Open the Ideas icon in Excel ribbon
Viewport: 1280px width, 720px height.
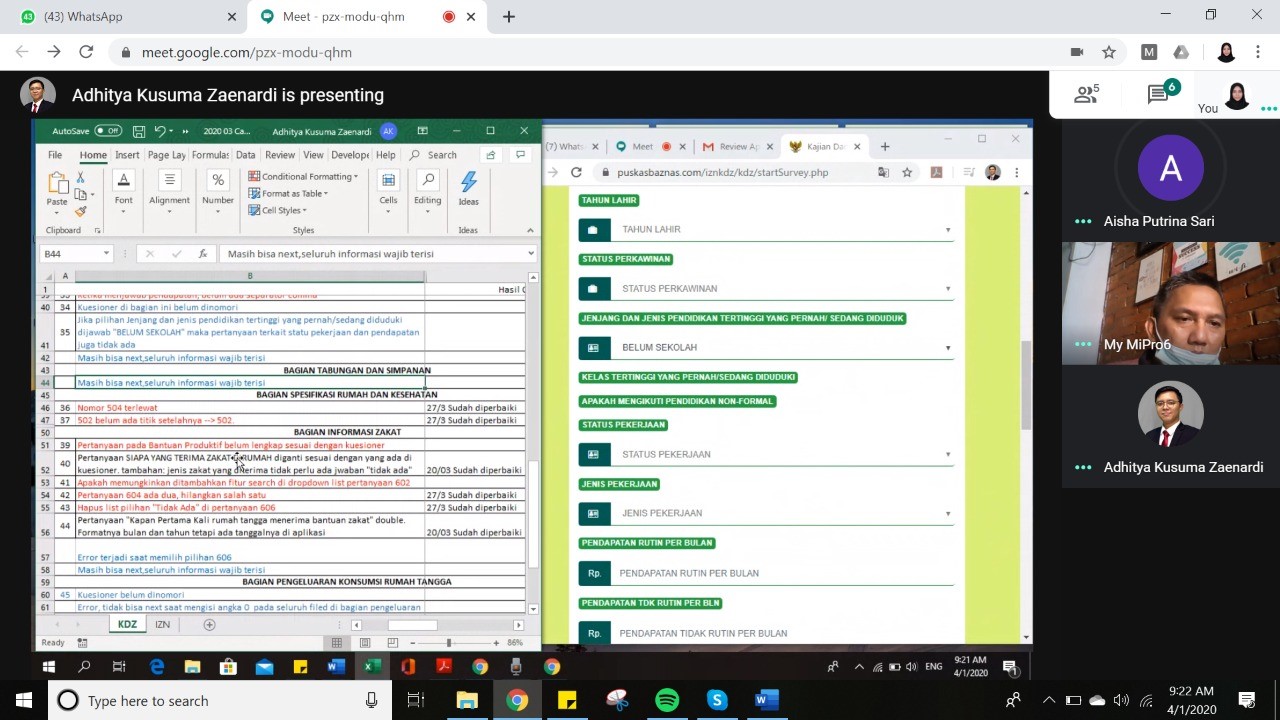[468, 187]
